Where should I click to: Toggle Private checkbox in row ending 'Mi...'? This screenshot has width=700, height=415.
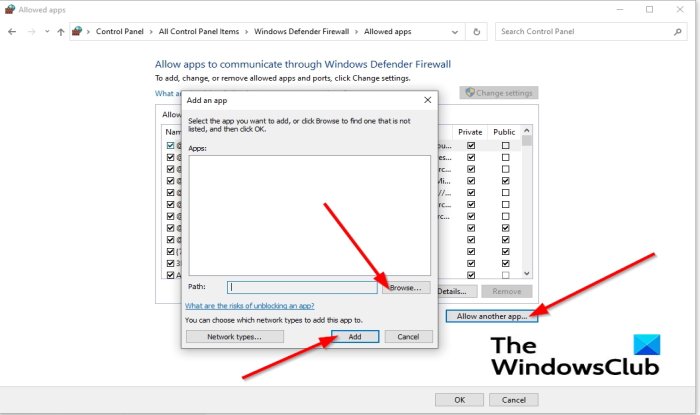click(x=471, y=181)
